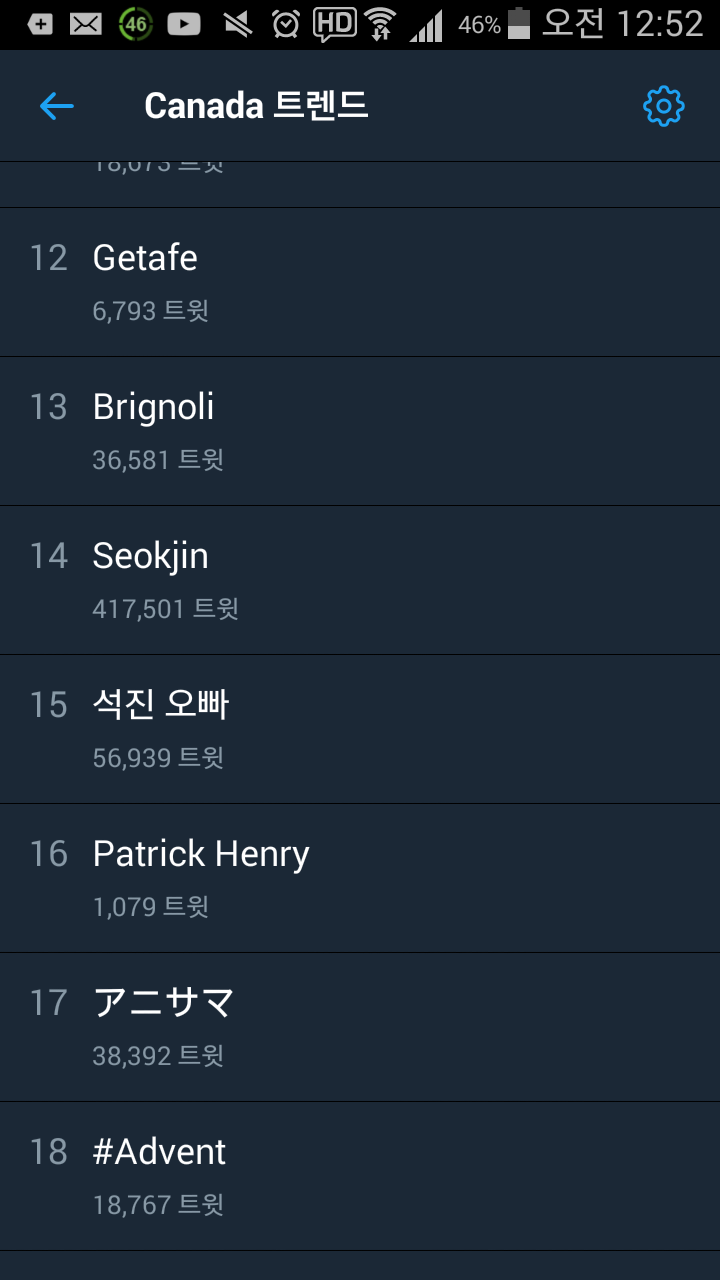Image resolution: width=720 pixels, height=1280 pixels.
Task: Open the アニサマ trend
Action: [163, 1002]
